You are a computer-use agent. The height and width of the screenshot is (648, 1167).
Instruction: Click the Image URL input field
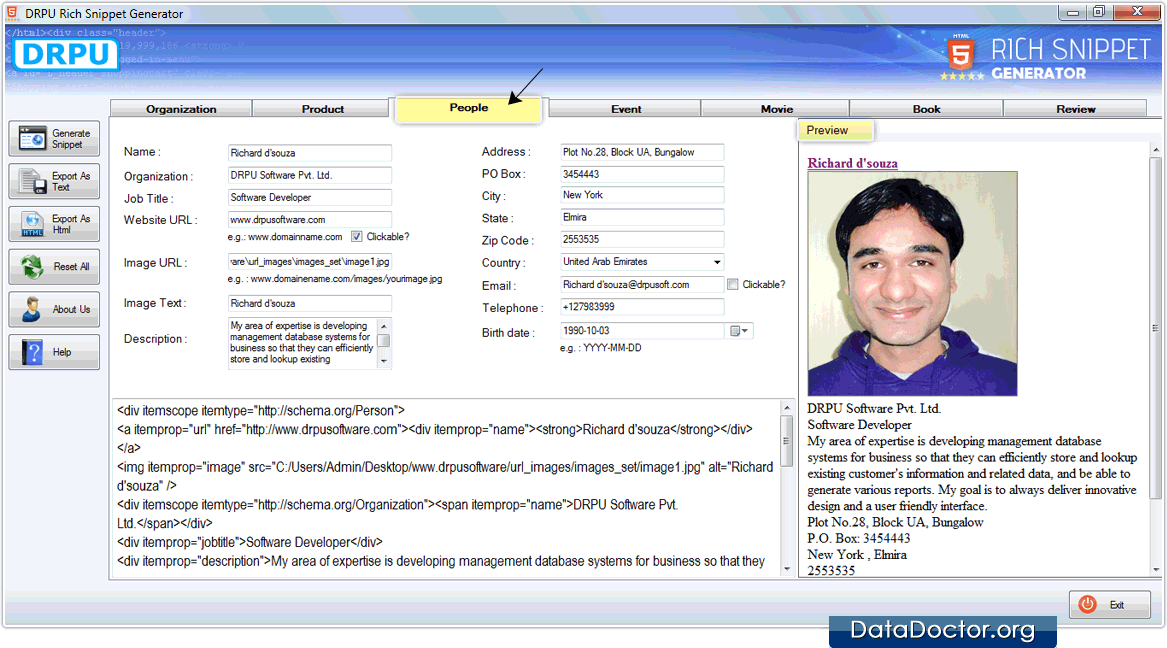310,262
